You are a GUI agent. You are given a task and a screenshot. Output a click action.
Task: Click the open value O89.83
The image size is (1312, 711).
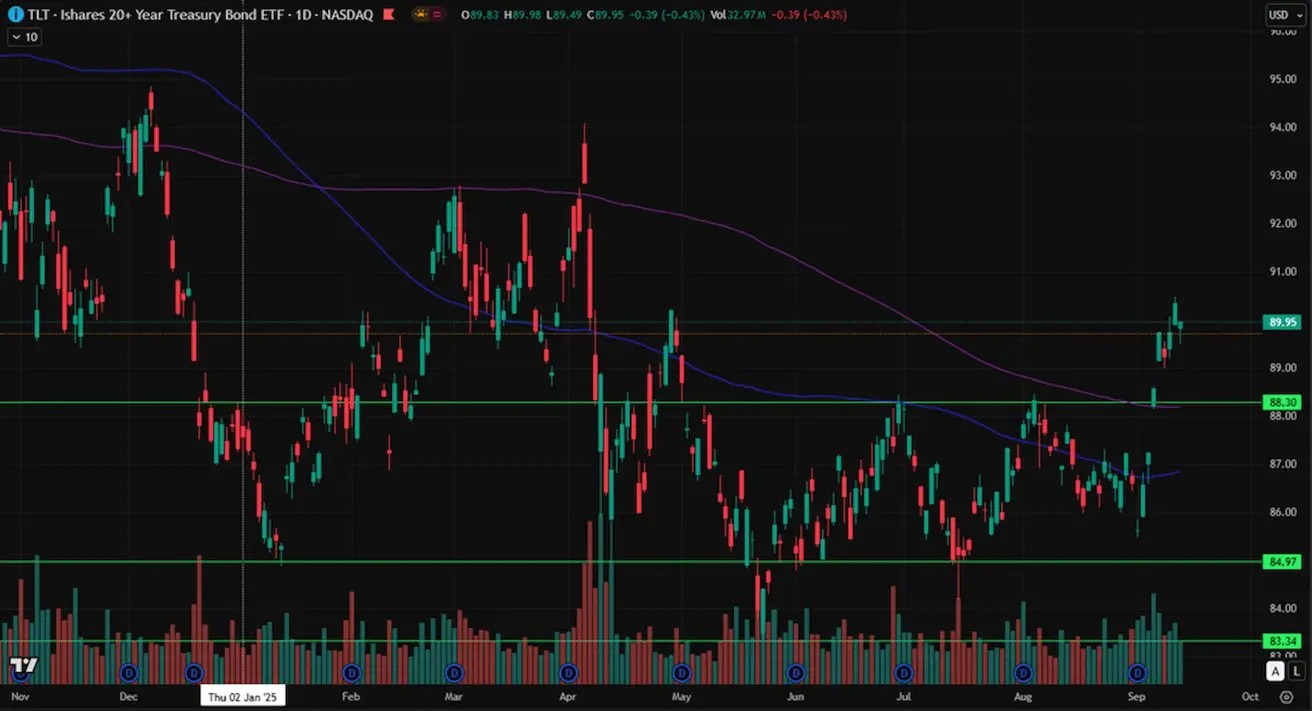(481, 15)
